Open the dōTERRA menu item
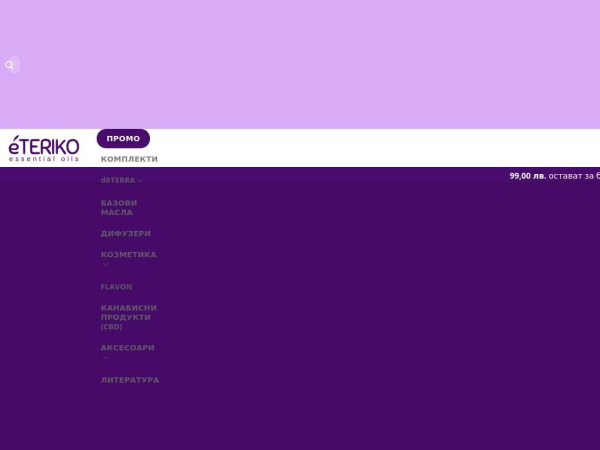This screenshot has height=450, width=600. click(118, 180)
